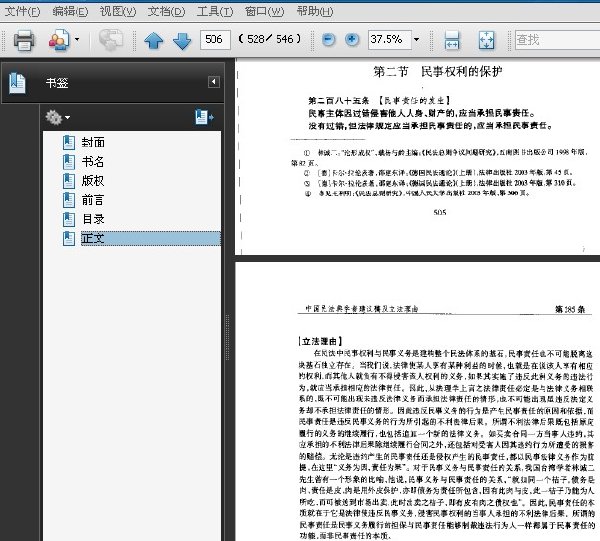600x541 pixels.
Task: Open the bookmarks options gear menu
Action: pyautogui.click(x=57, y=117)
